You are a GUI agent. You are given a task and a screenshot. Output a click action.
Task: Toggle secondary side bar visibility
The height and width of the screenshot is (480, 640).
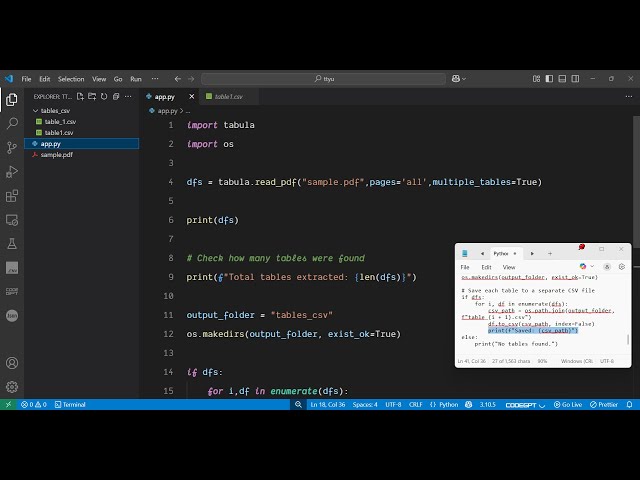575,79
